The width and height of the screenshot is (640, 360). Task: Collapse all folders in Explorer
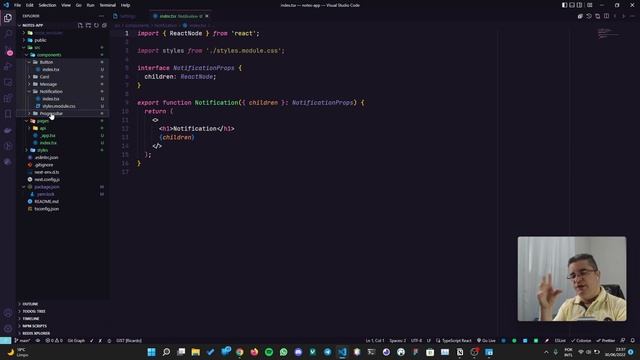coord(104,25)
